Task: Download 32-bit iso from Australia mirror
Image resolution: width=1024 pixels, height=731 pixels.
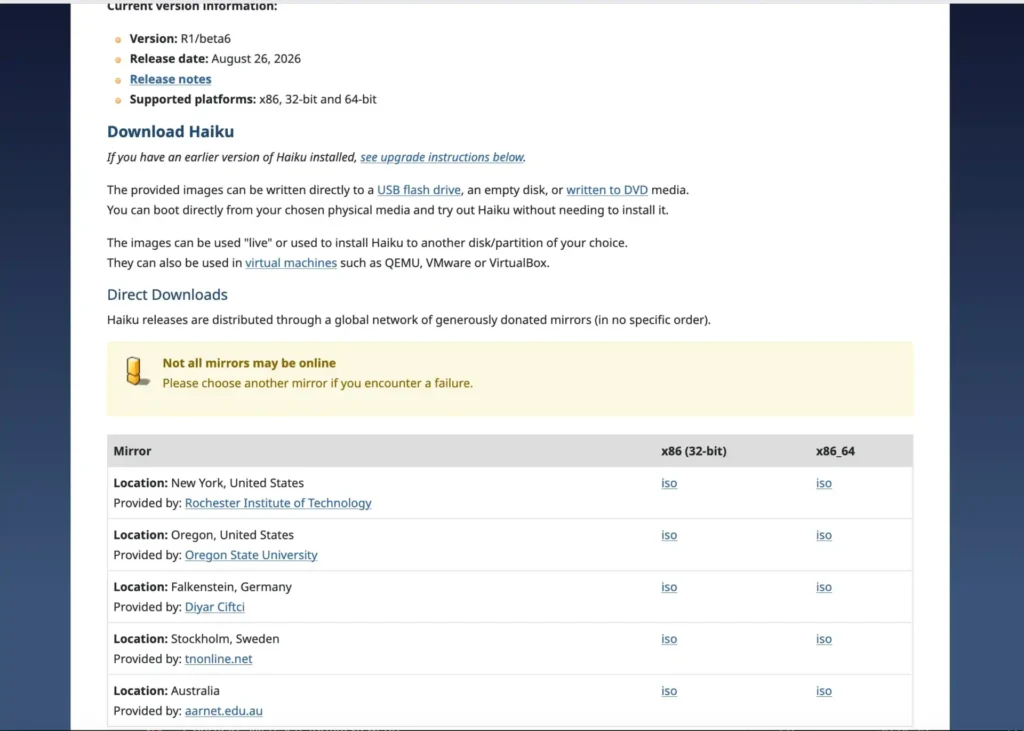Action: (669, 690)
